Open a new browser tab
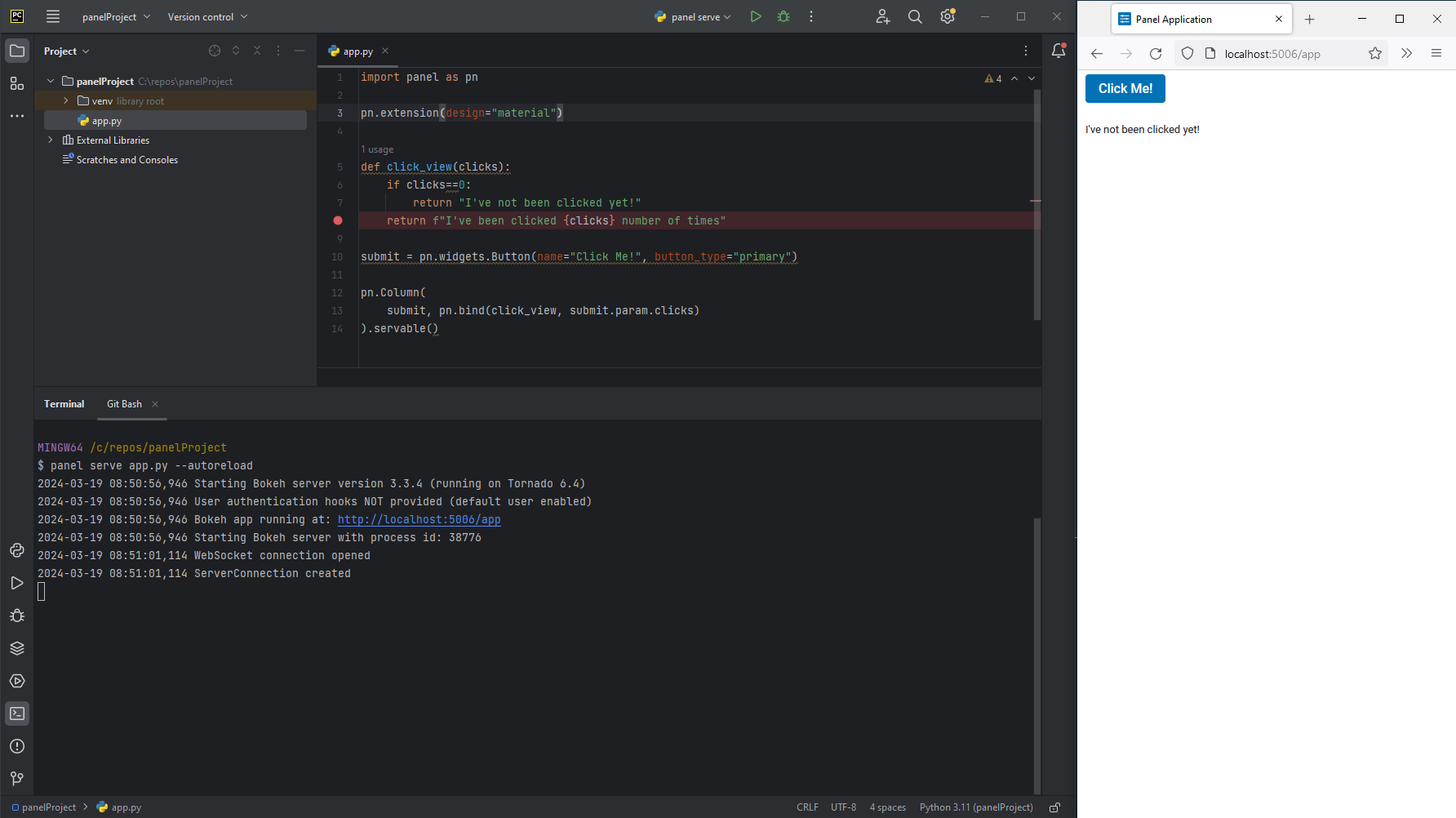The height and width of the screenshot is (818, 1456). click(1310, 19)
